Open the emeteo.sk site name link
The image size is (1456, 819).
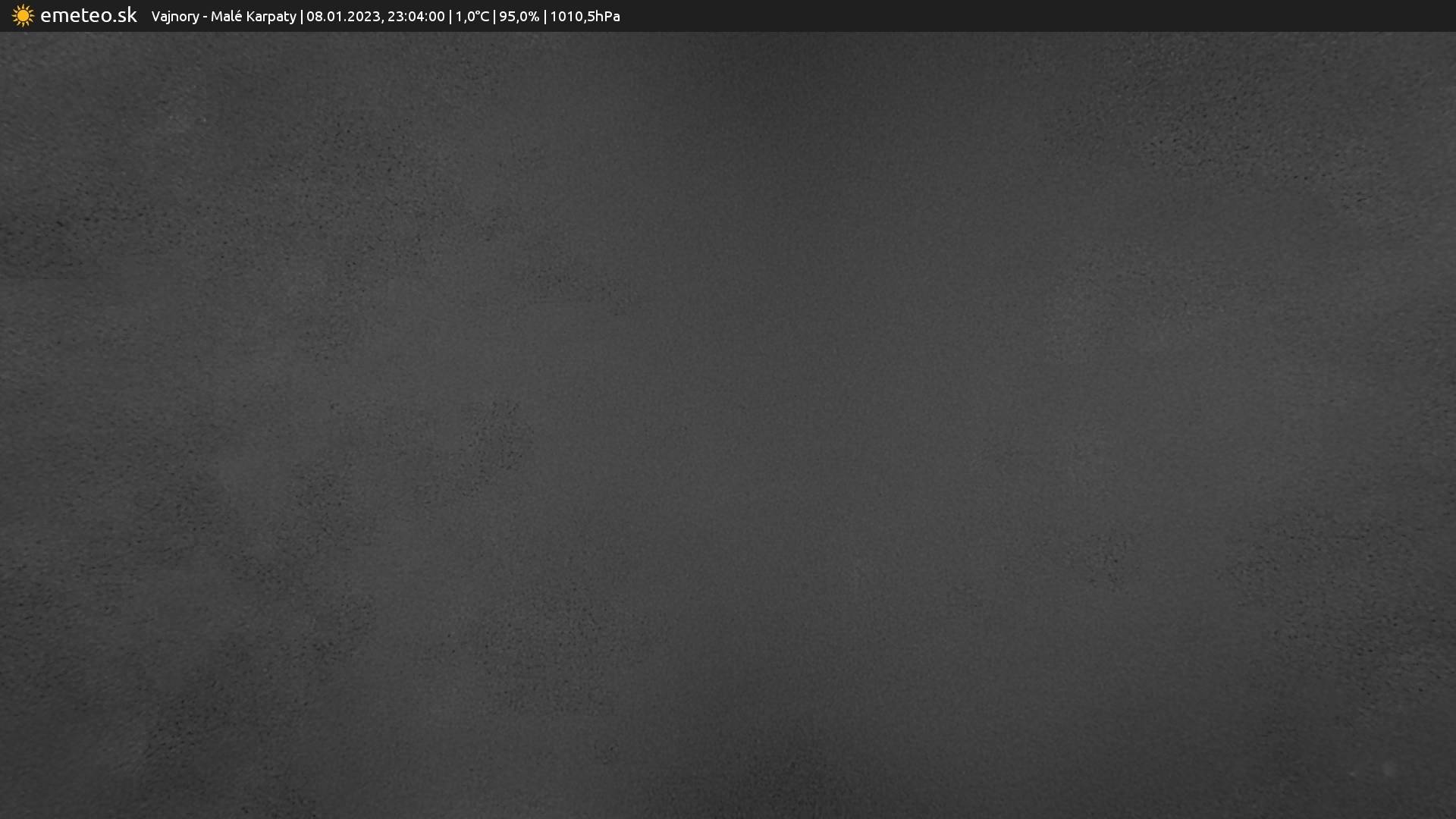[x=88, y=16]
